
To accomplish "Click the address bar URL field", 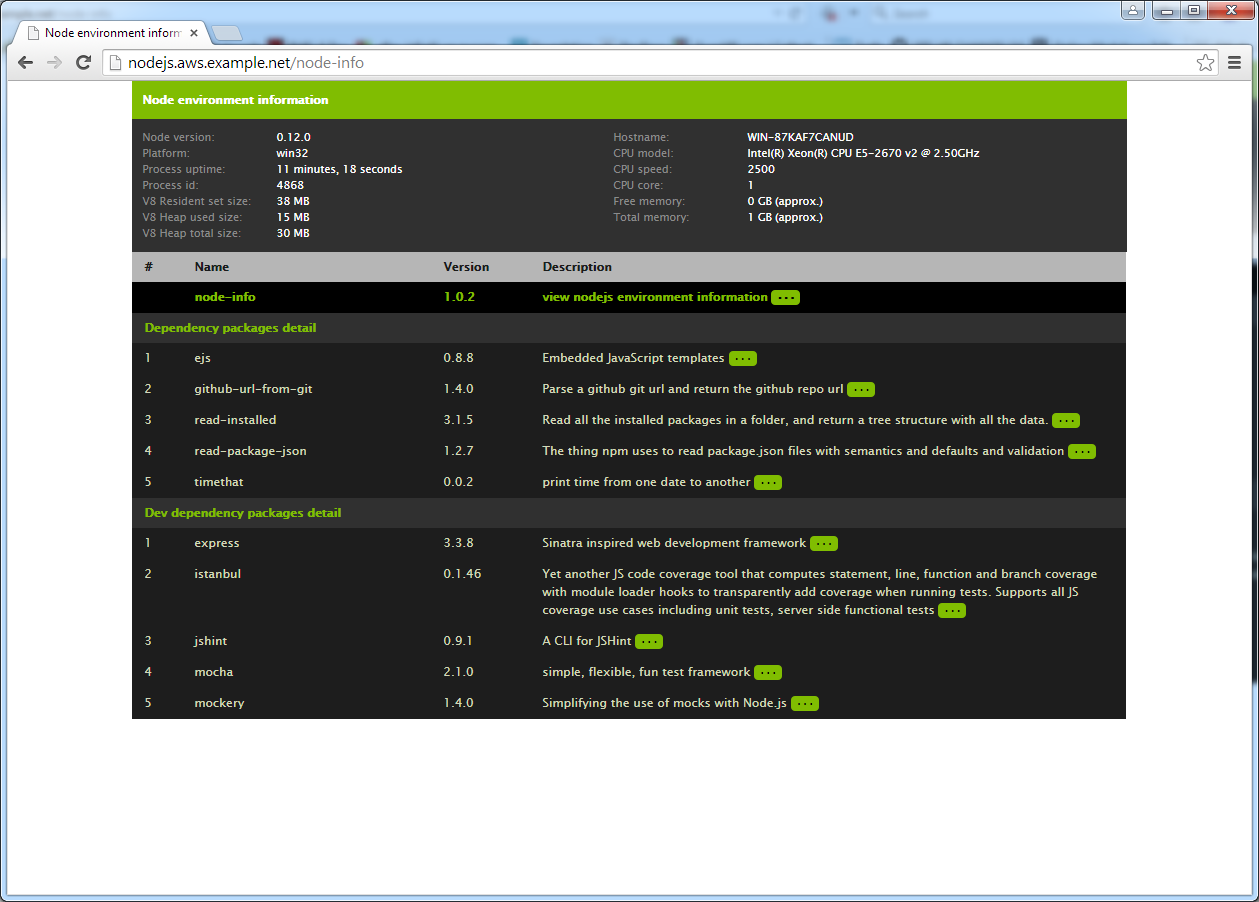I will pos(650,63).
